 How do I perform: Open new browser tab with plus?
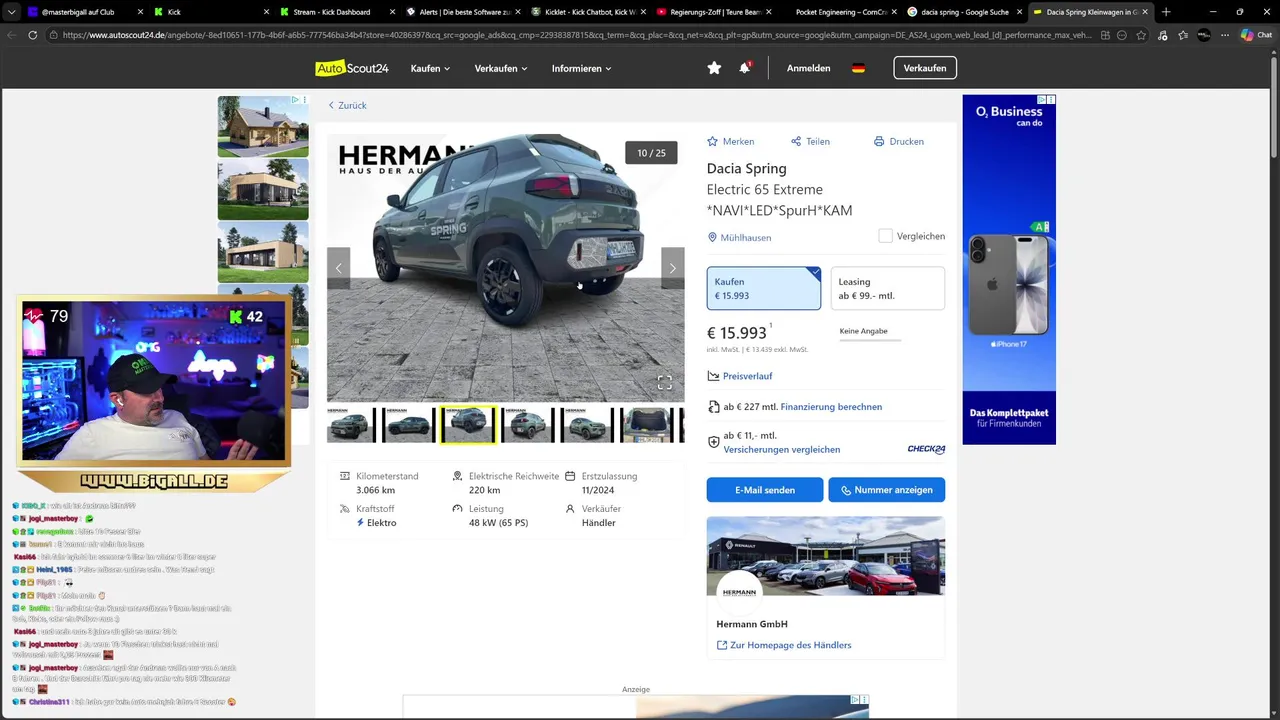pyautogui.click(x=1166, y=12)
